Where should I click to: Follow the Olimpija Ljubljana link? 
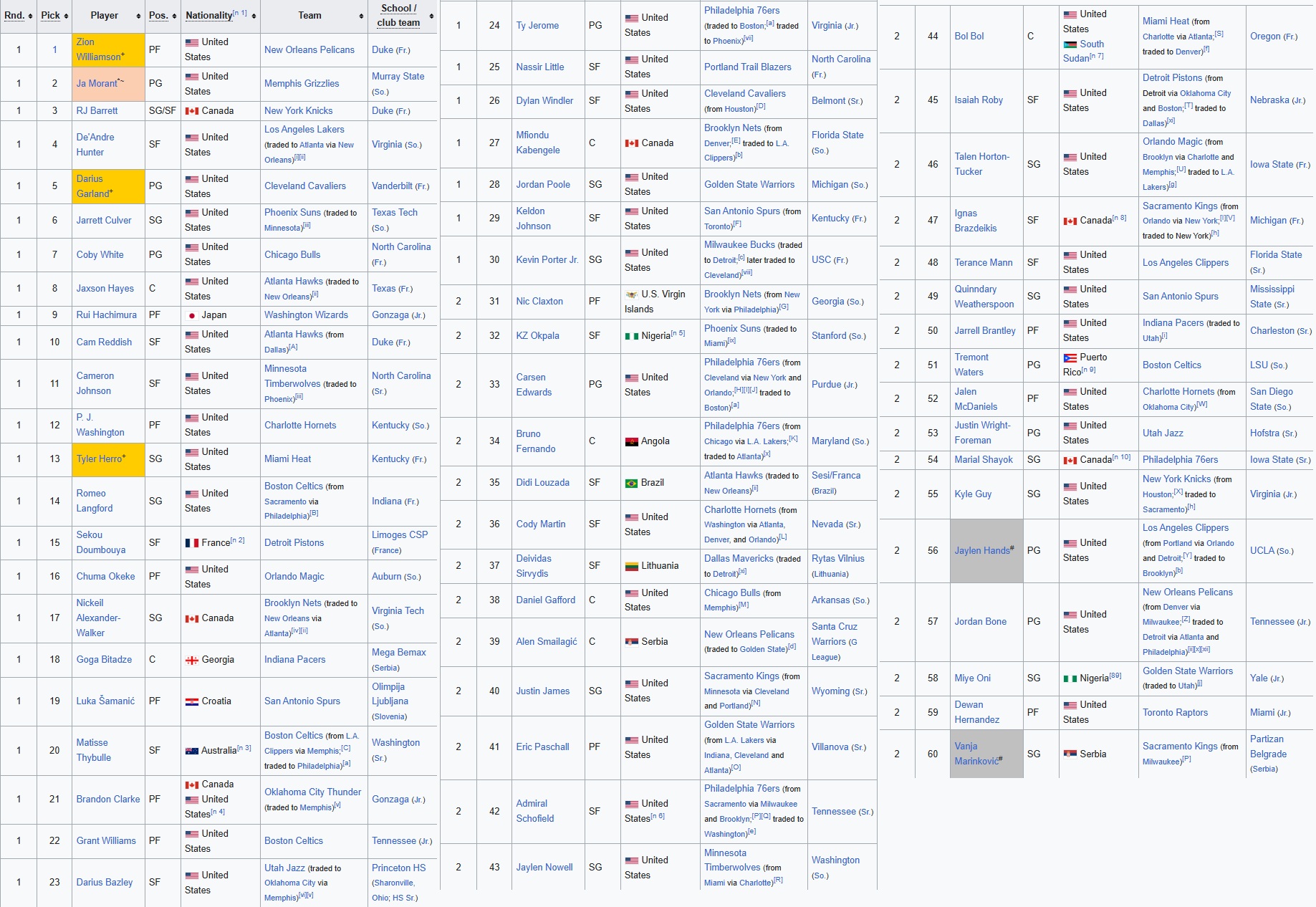(x=390, y=694)
